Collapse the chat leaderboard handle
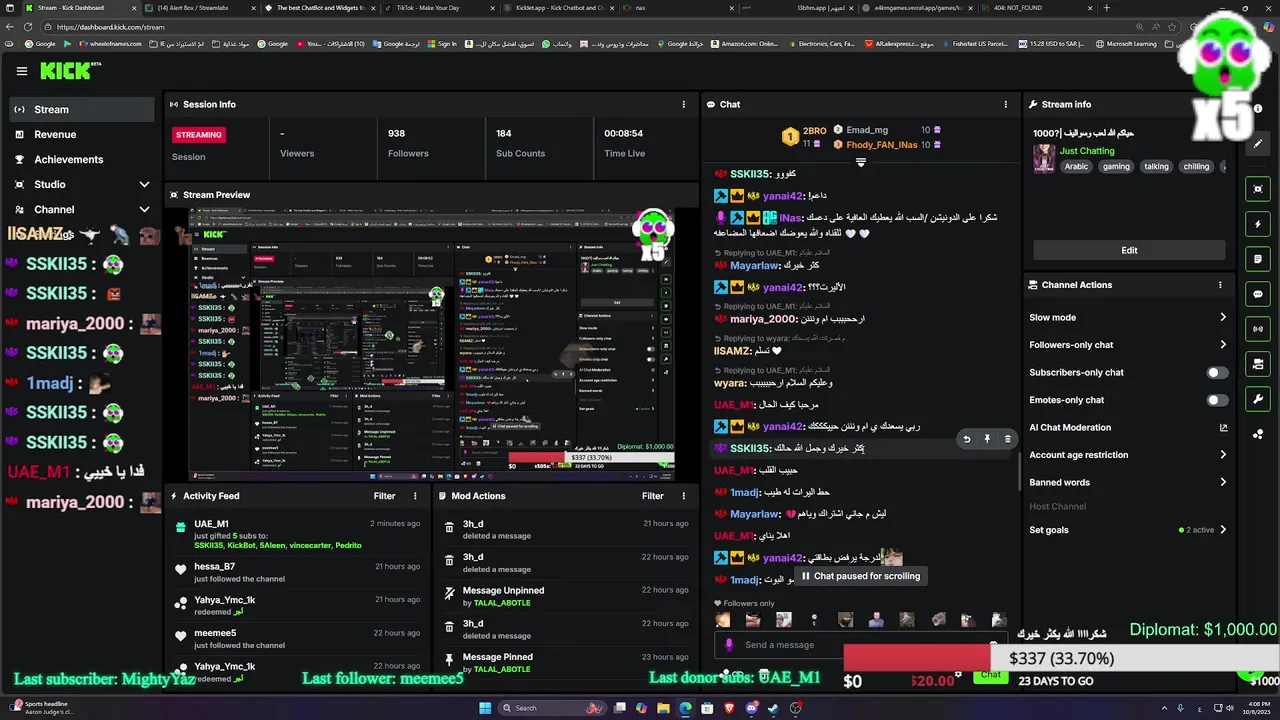Image resolution: width=1280 pixels, height=720 pixels. pos(860,162)
